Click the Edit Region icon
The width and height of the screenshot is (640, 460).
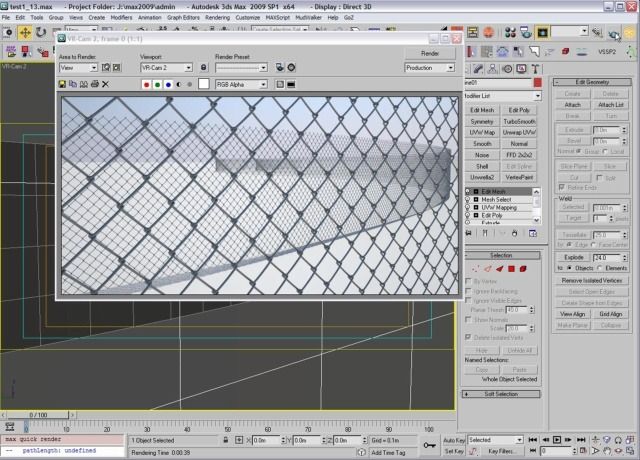[106, 68]
